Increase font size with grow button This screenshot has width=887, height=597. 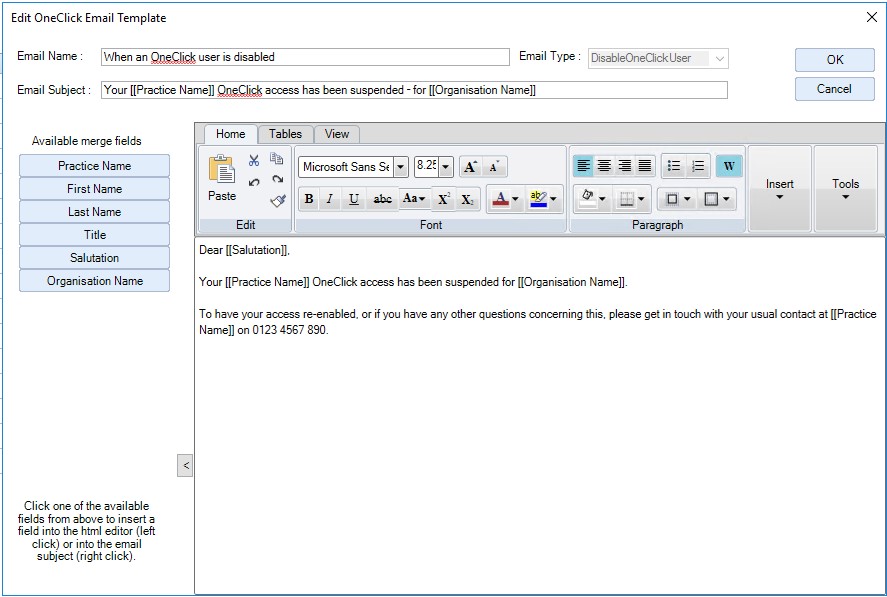(x=471, y=167)
